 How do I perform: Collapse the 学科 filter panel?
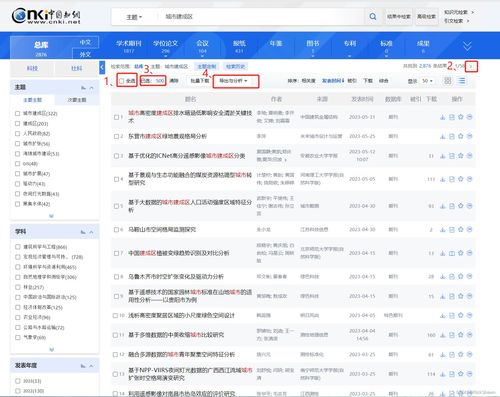tap(92, 232)
